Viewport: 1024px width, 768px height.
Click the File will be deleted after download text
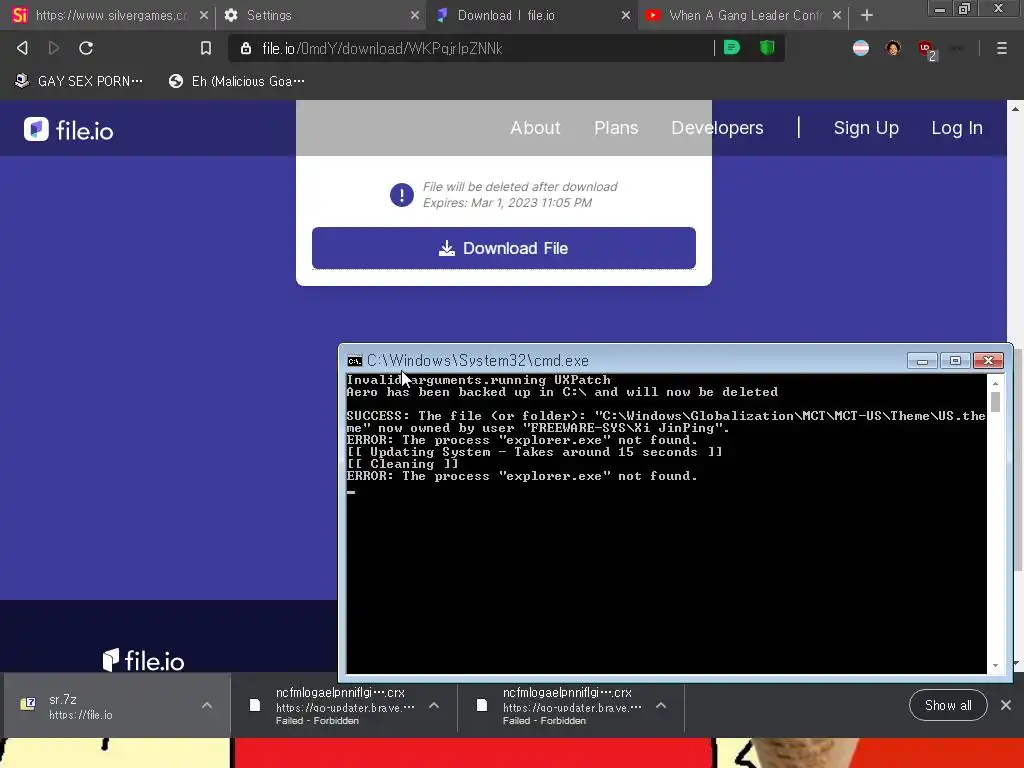coord(520,187)
